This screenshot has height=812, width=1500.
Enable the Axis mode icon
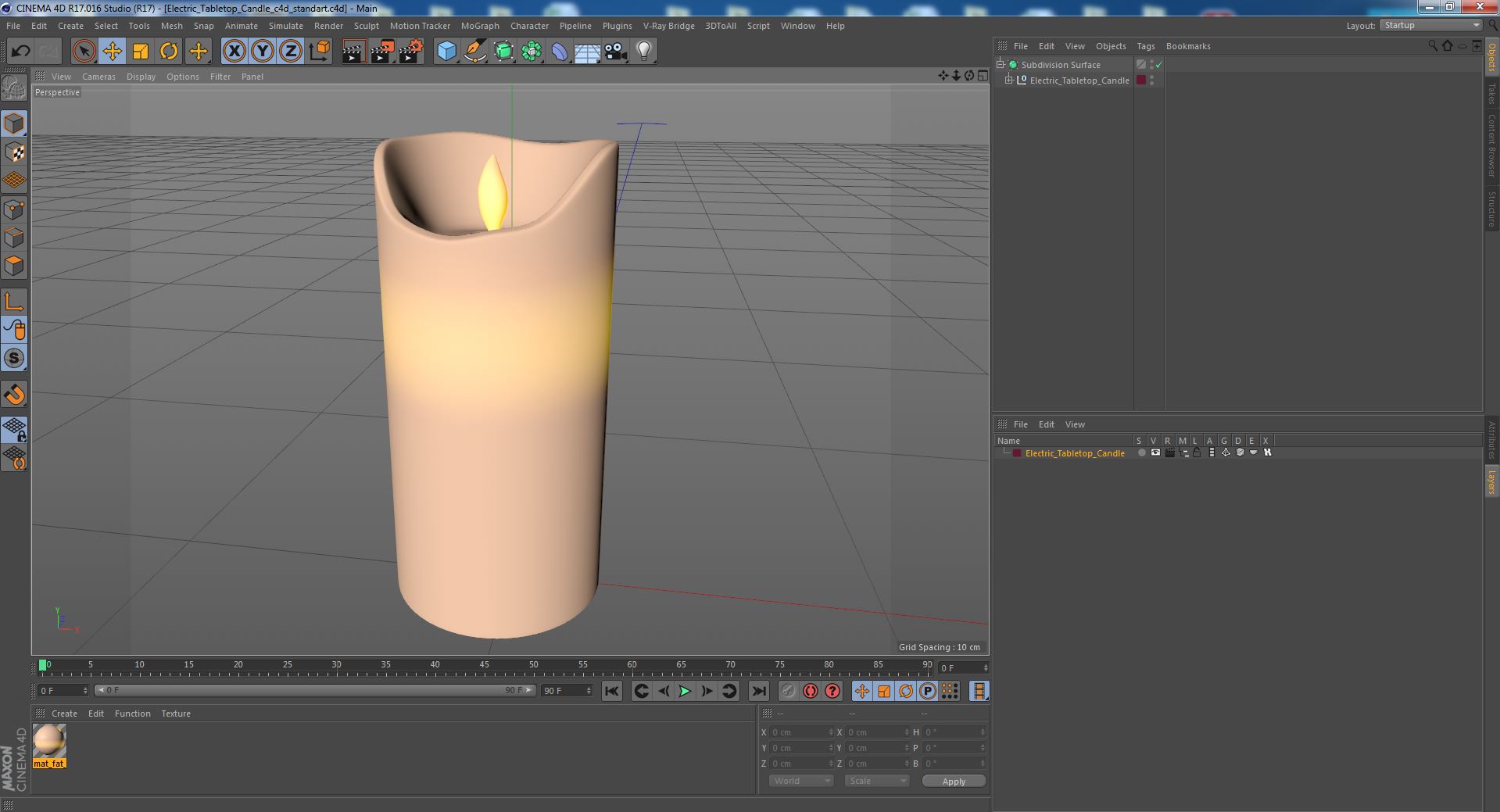click(14, 302)
